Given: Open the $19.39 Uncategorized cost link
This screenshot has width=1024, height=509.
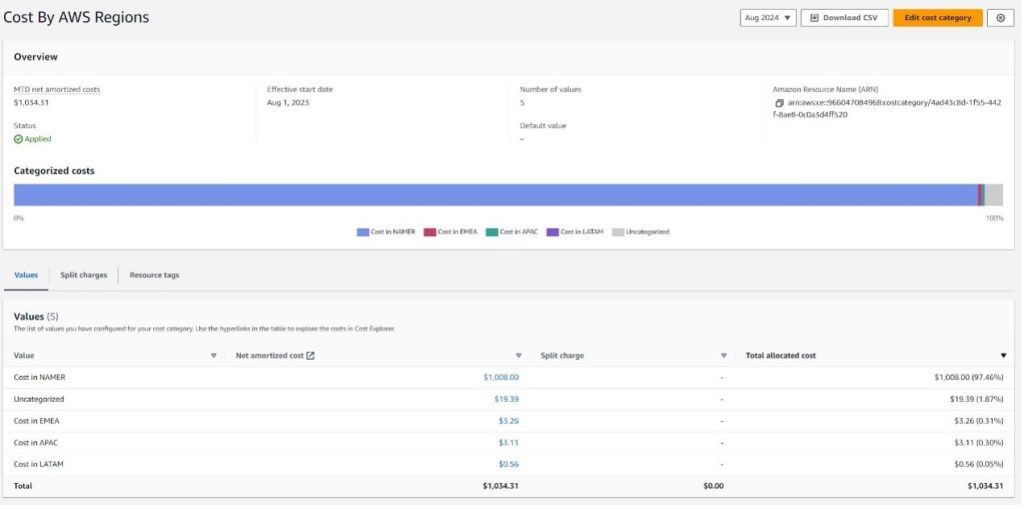Looking at the screenshot, I should [506, 399].
